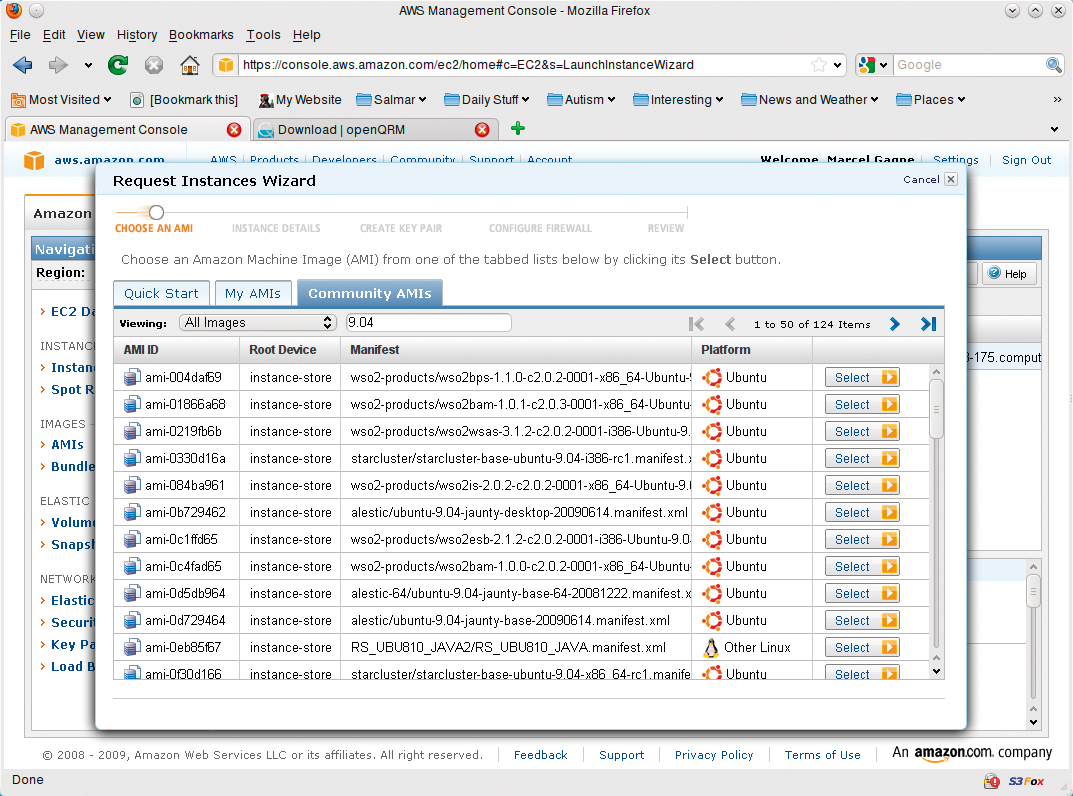Click the Google search box
Viewport: 1073px width, 796px height.
click(968, 65)
